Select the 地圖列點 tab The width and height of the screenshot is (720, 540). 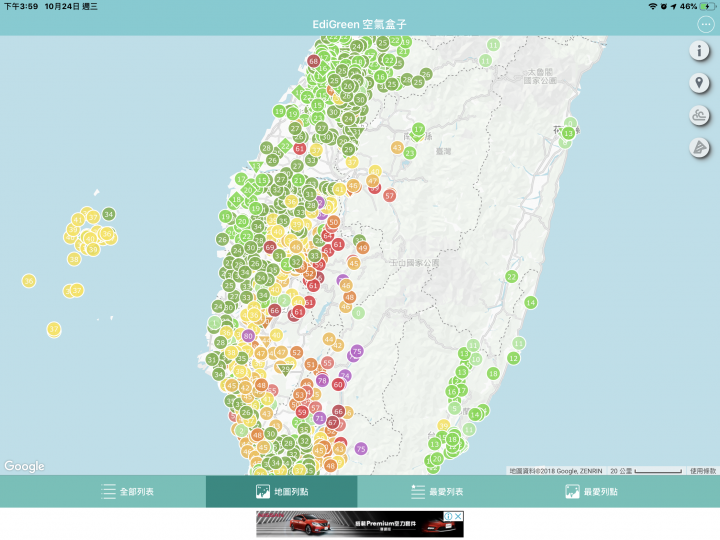point(281,491)
